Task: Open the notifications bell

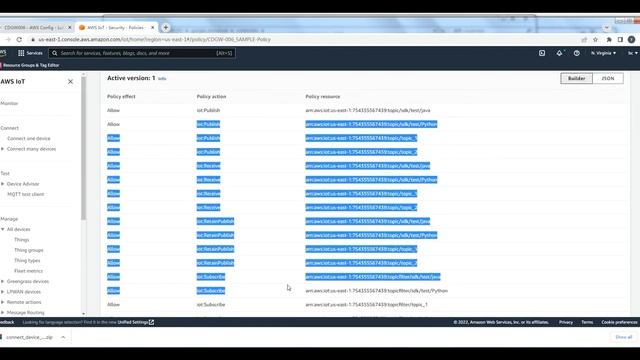Action: 559,53
